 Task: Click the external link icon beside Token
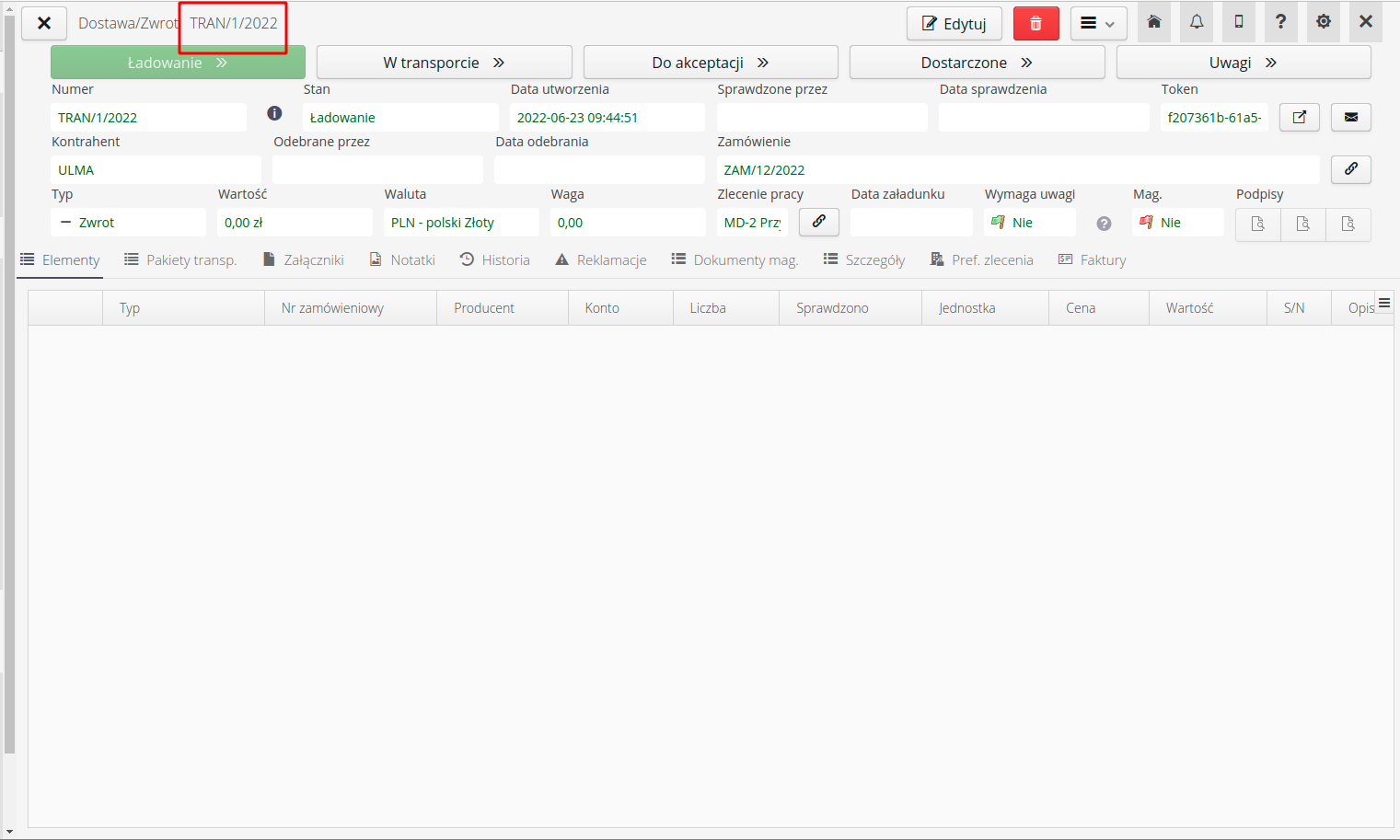[x=1299, y=117]
